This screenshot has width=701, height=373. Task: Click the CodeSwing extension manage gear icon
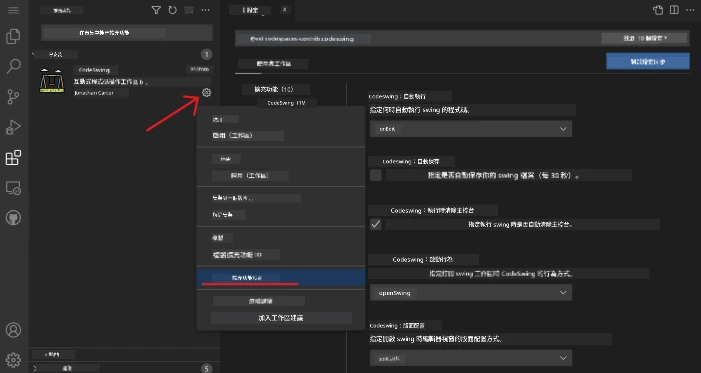(206, 93)
